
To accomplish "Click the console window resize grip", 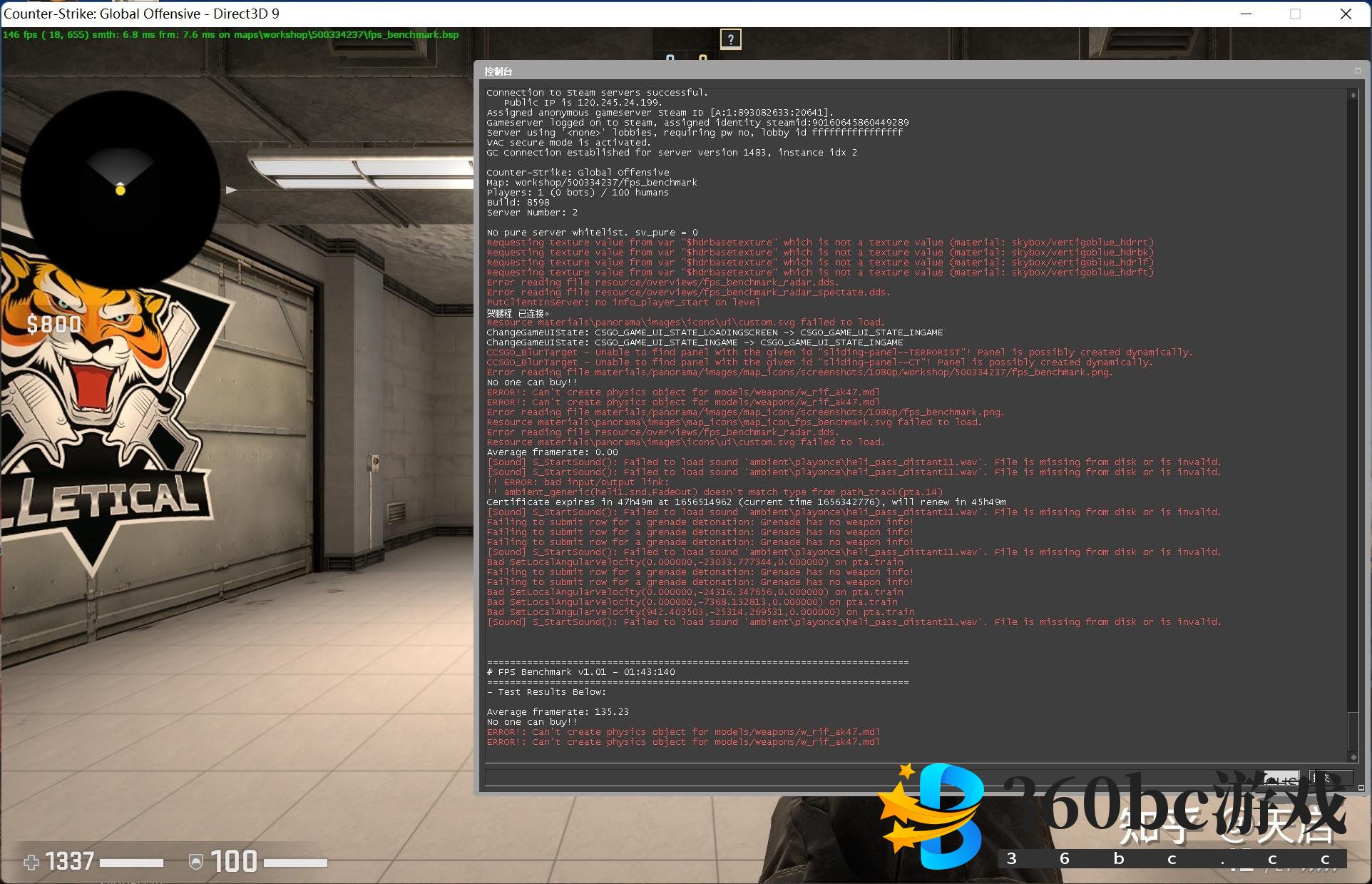I will (1361, 788).
